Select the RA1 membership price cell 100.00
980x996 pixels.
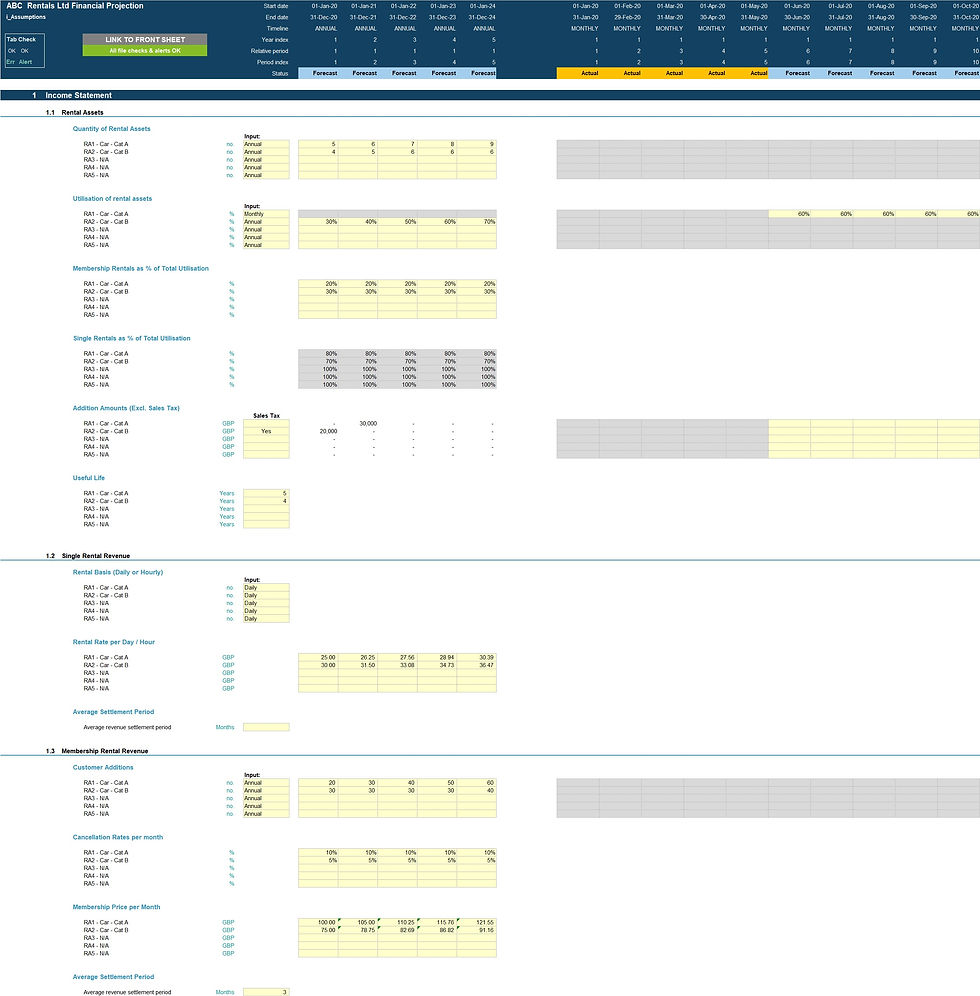318,922
